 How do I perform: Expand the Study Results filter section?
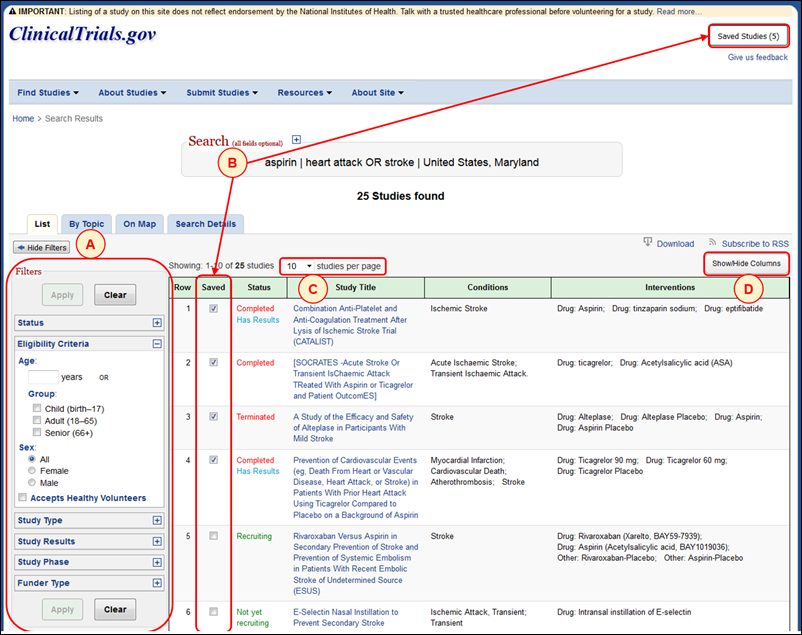pyautogui.click(x=157, y=541)
